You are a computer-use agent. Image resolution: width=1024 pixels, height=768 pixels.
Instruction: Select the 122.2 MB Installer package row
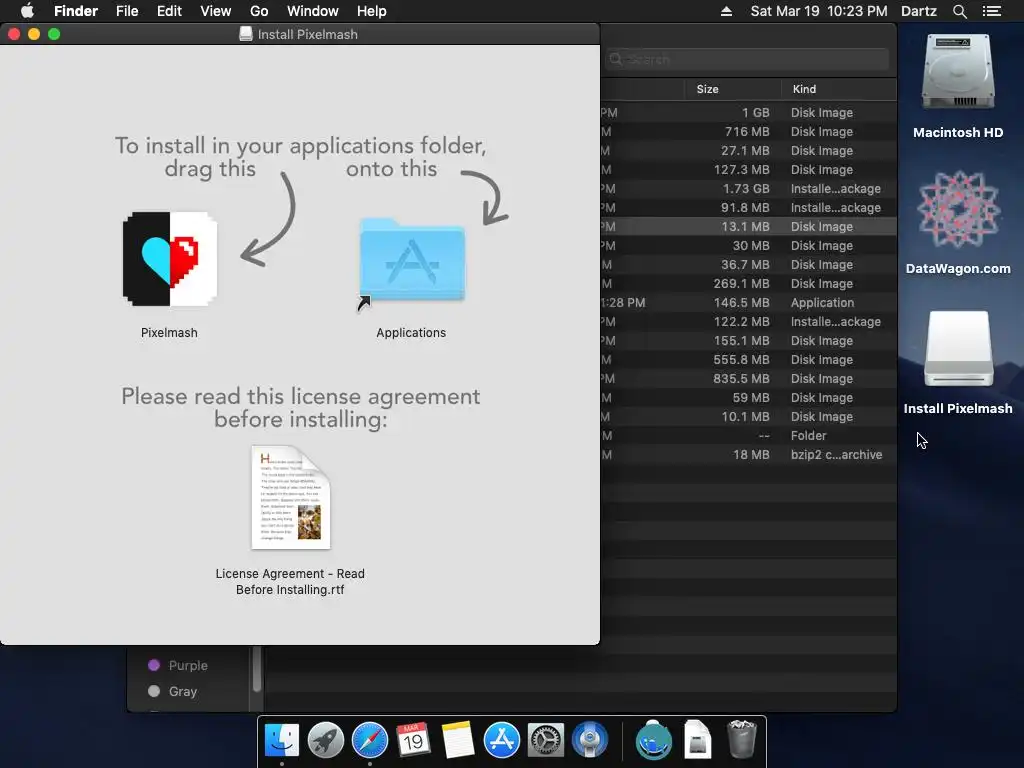(x=748, y=321)
